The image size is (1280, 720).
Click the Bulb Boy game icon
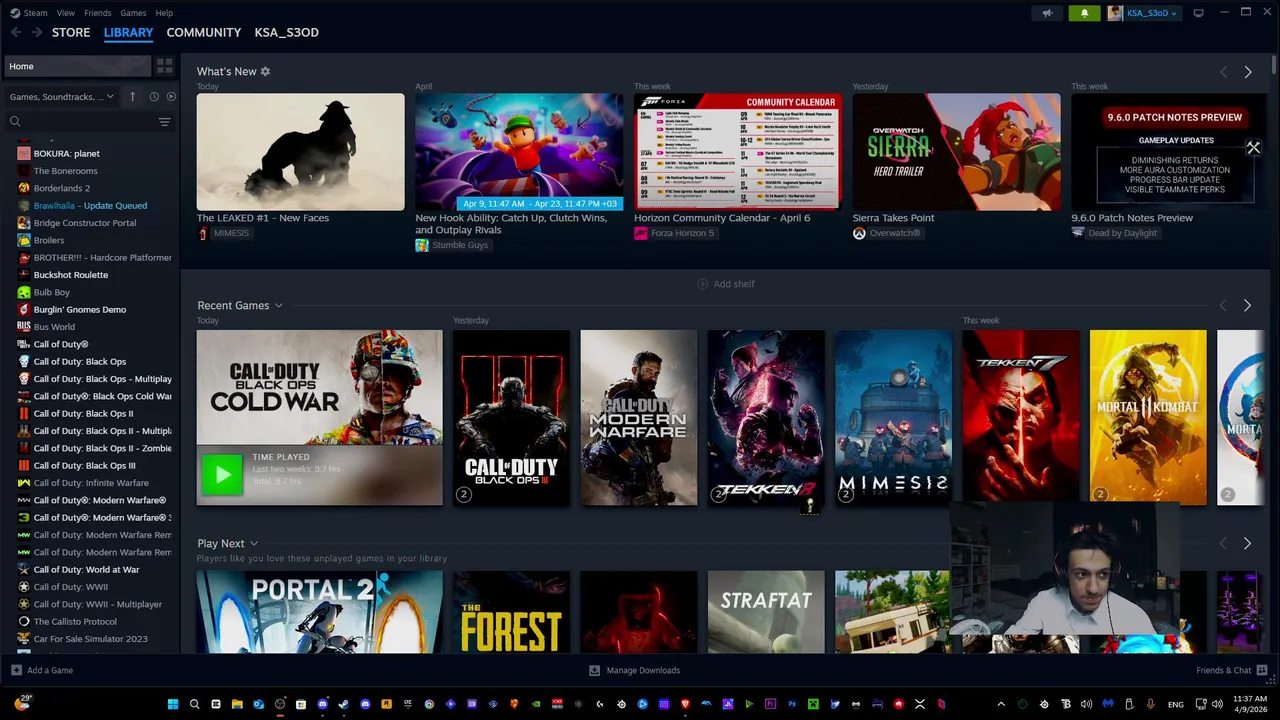click(x=24, y=292)
